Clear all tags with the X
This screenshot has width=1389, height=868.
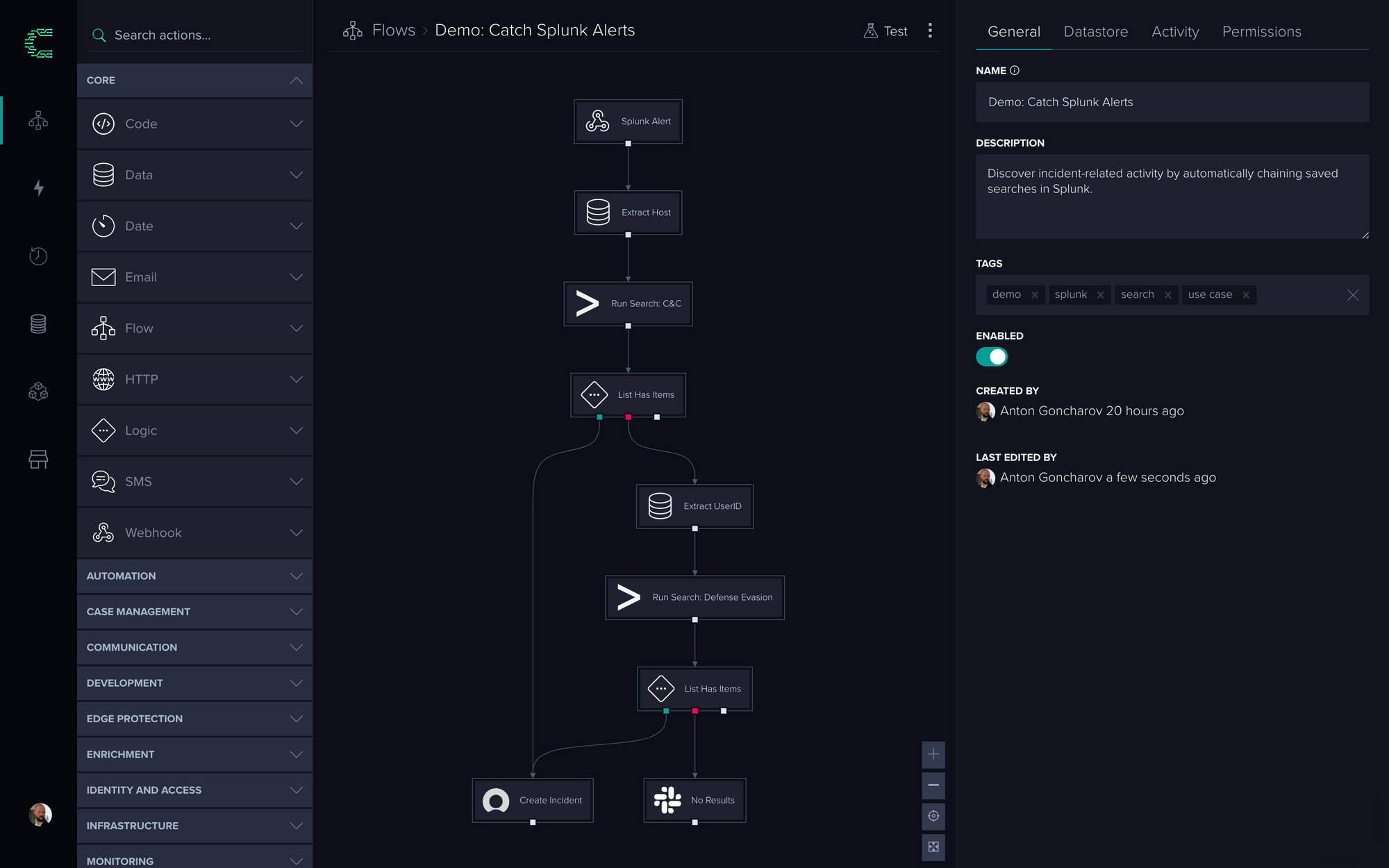click(x=1352, y=295)
